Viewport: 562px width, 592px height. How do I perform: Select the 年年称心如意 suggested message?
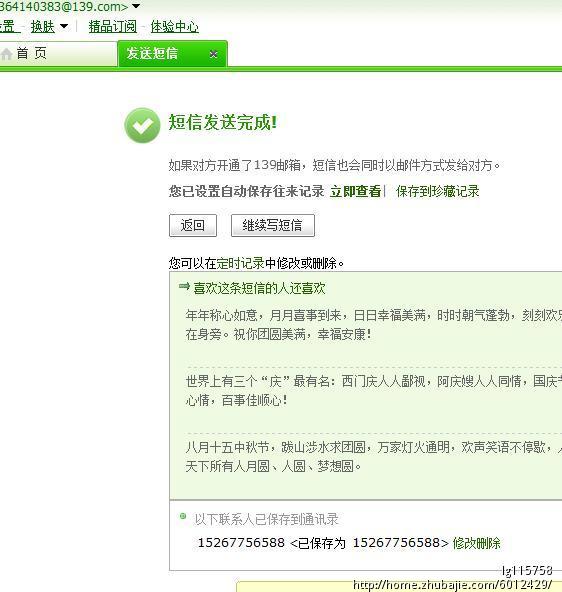click(x=374, y=325)
